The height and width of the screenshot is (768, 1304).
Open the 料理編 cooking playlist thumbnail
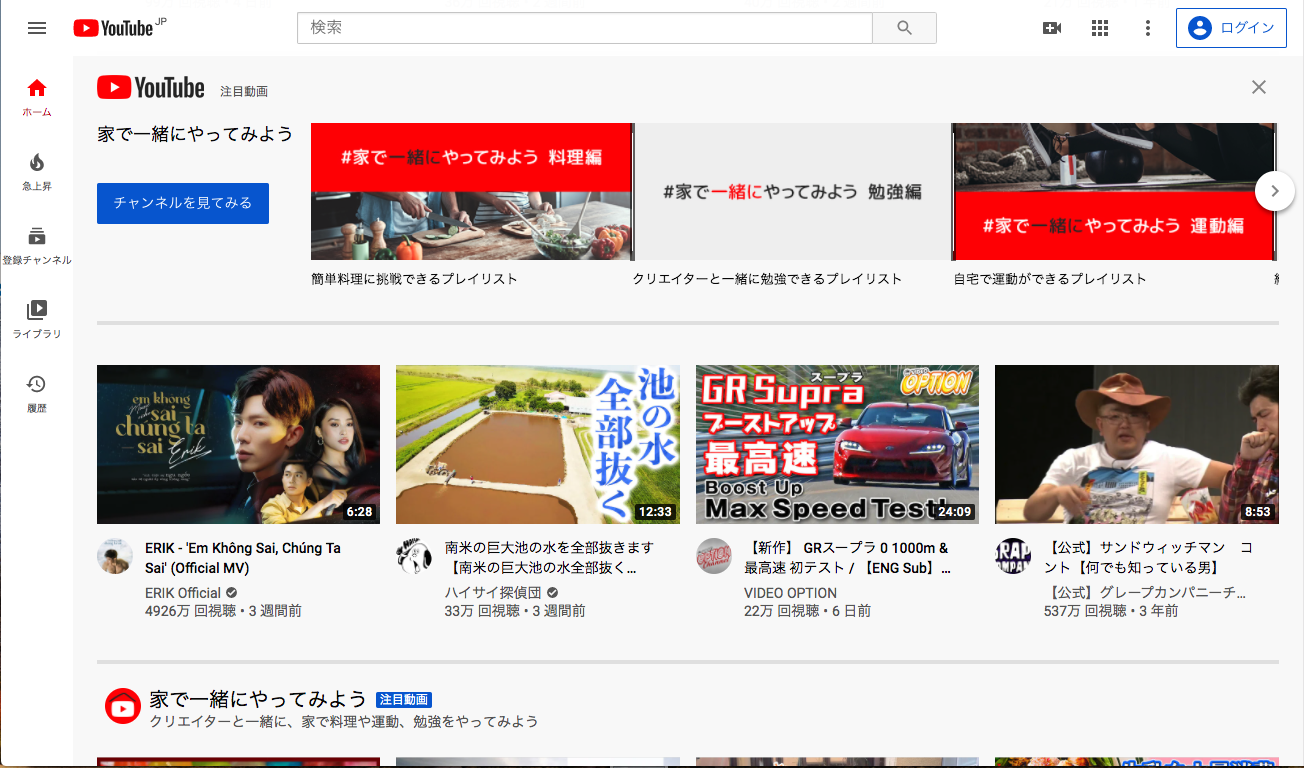tap(471, 192)
